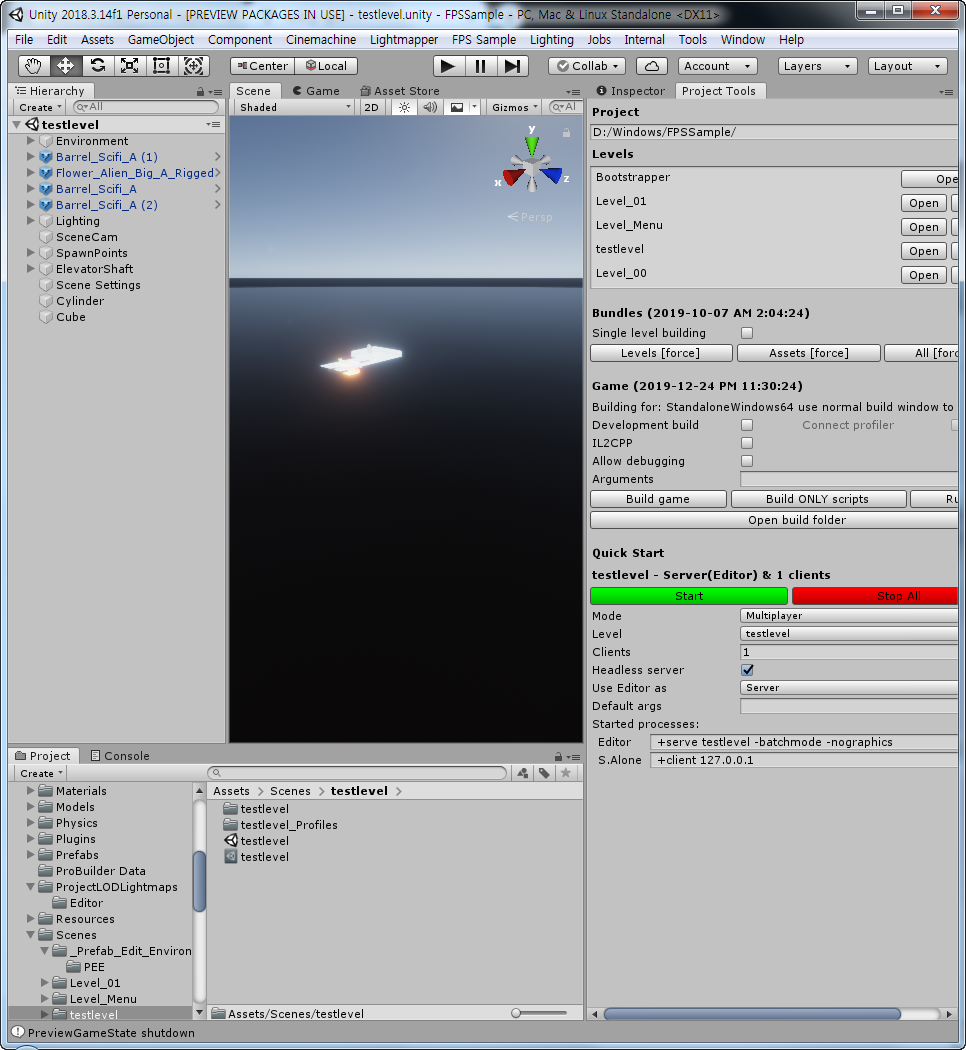This screenshot has width=966, height=1050.
Task: Toggle 2D scene view mode
Action: click(x=372, y=107)
